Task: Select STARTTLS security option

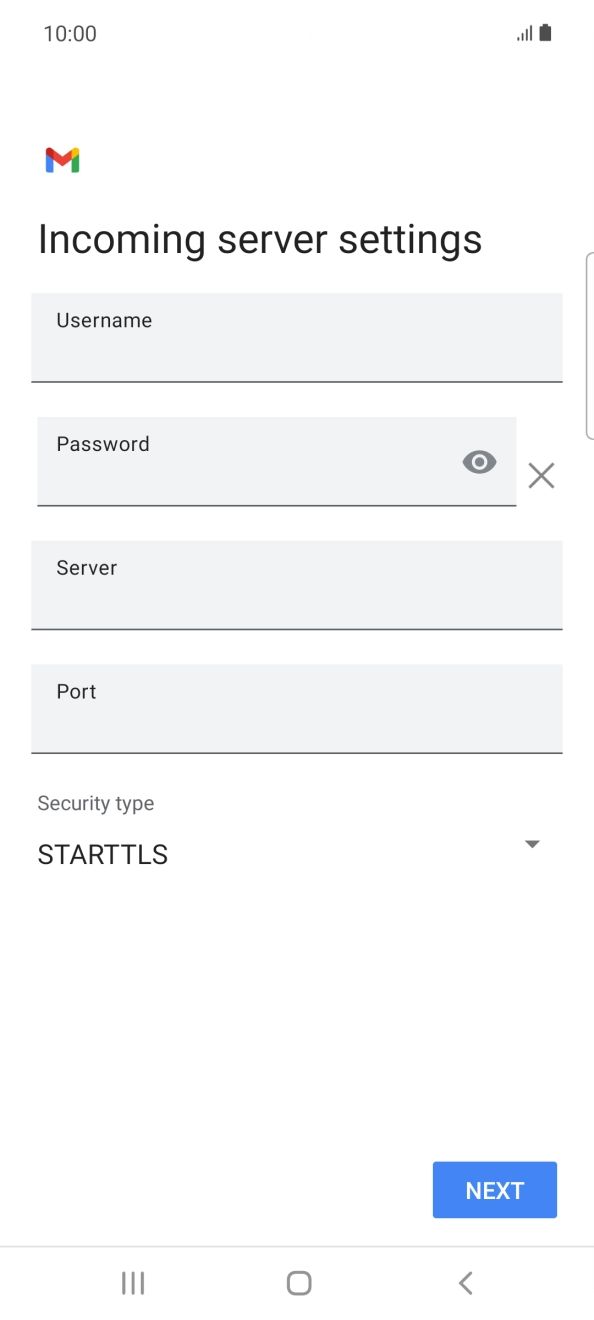Action: point(103,854)
